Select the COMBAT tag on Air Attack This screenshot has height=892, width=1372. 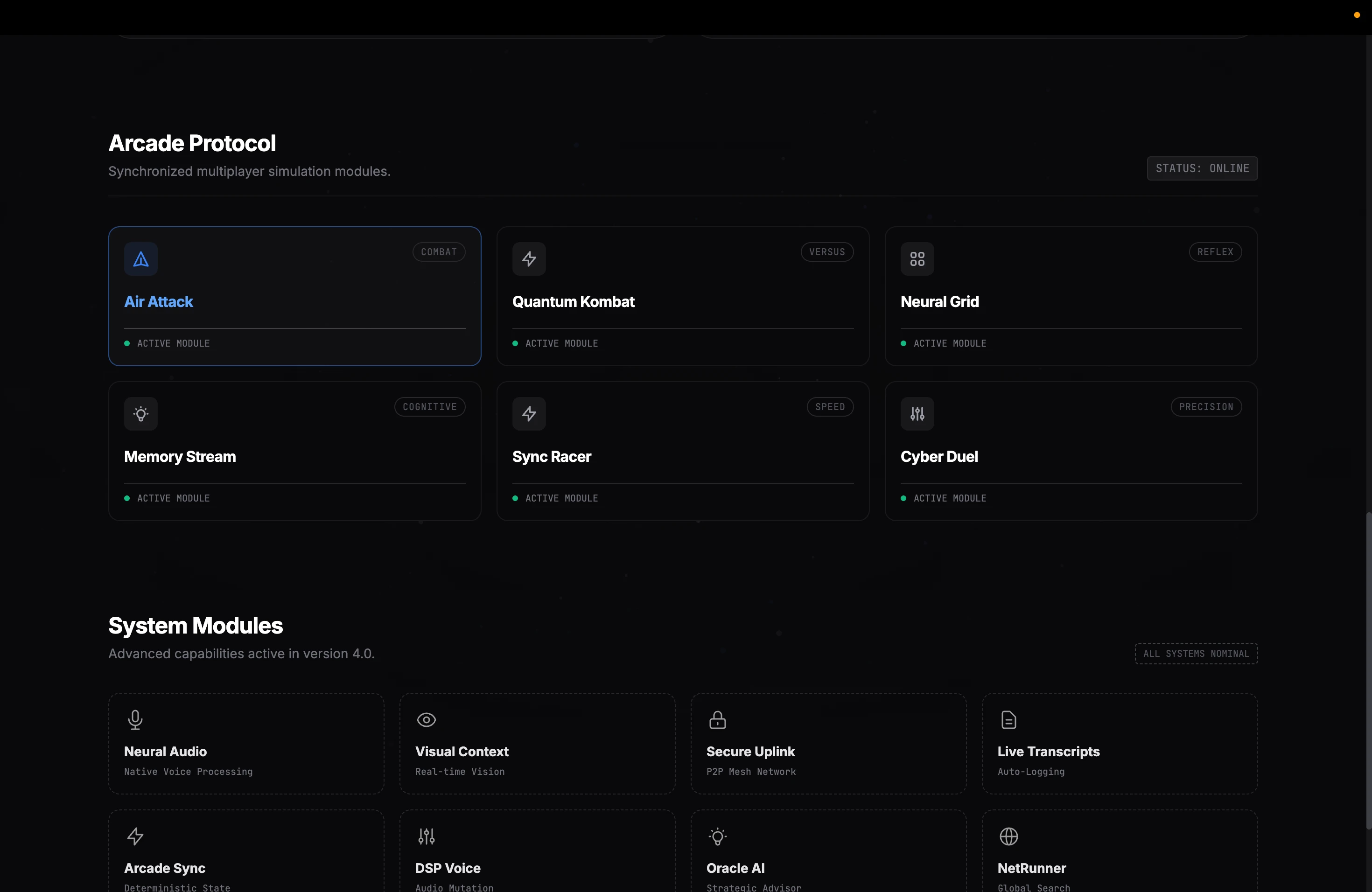[x=438, y=252]
